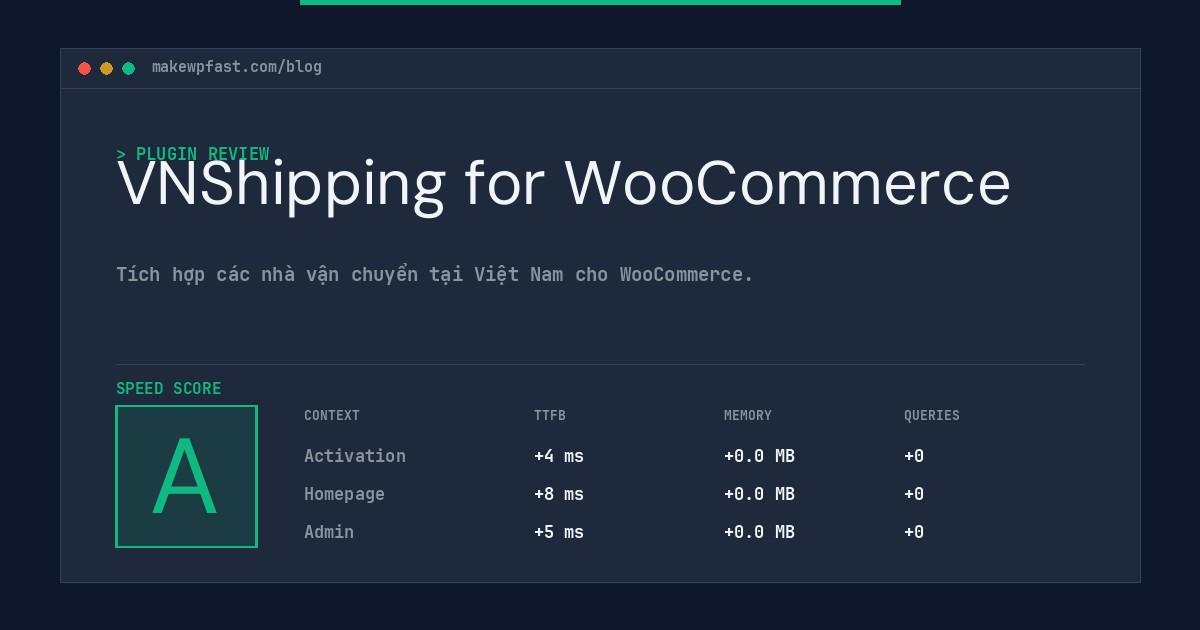The image size is (1200, 630).
Task: Click the QUERIES column header
Action: [x=932, y=415]
